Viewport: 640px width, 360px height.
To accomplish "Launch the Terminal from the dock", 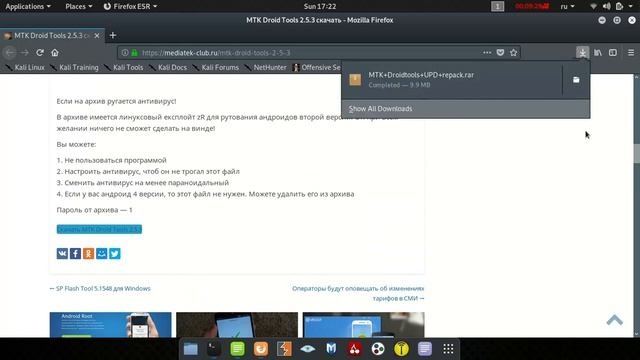I will (213, 349).
